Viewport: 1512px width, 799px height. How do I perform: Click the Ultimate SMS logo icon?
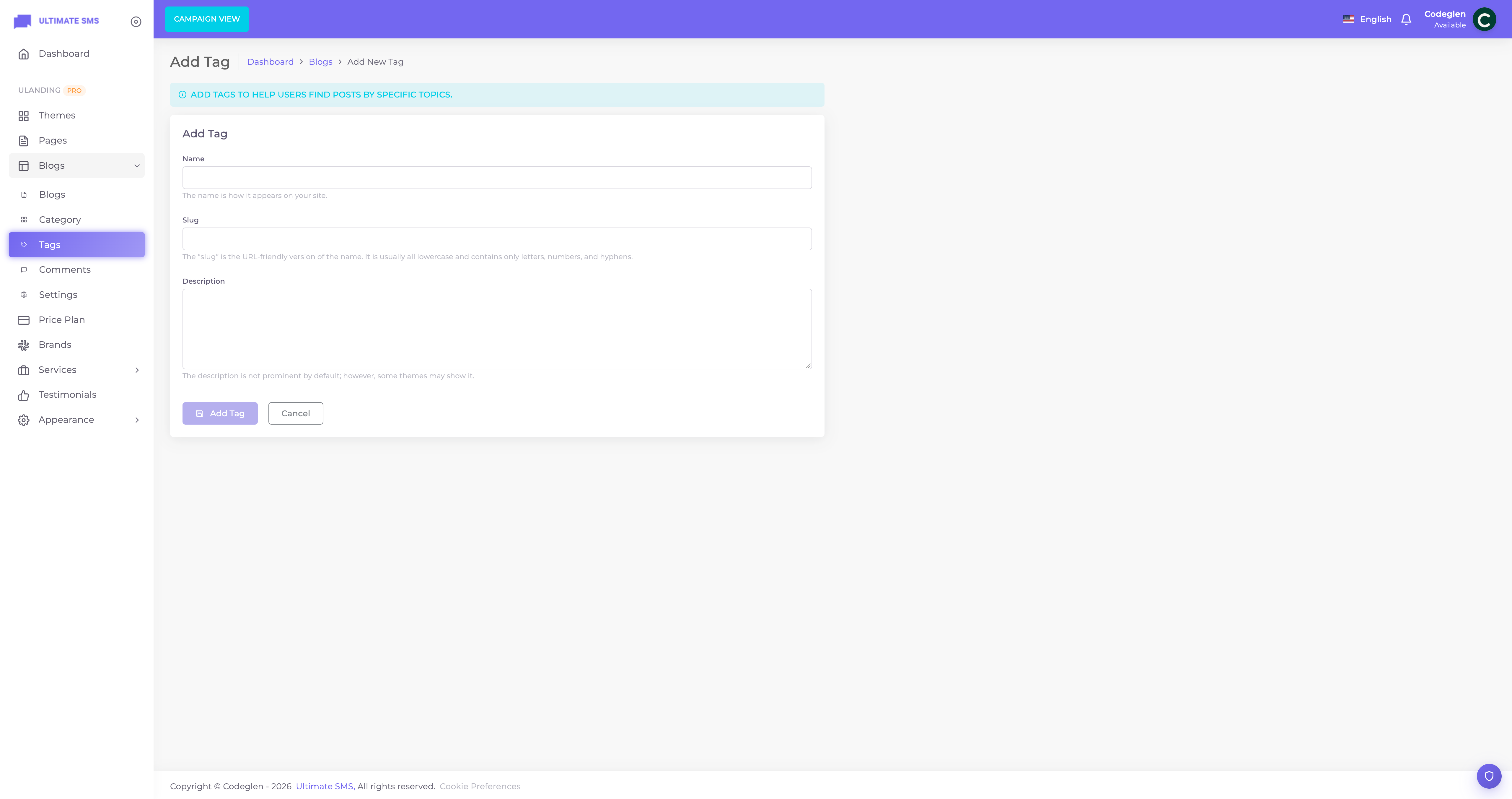pos(22,21)
